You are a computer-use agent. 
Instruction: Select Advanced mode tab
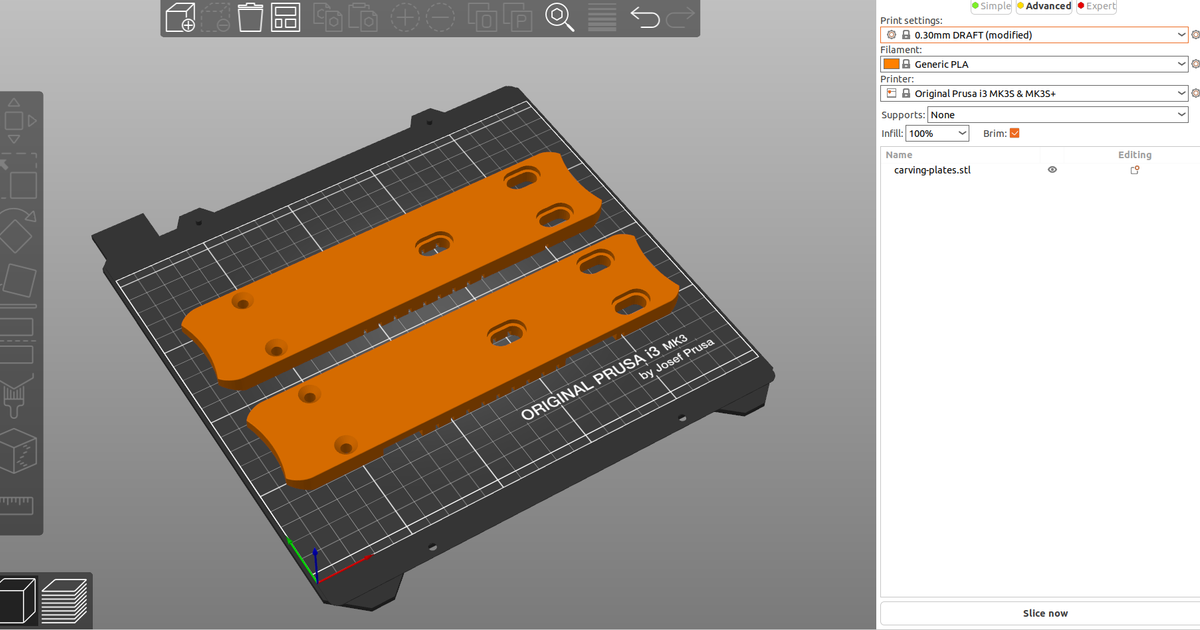[1047, 6]
